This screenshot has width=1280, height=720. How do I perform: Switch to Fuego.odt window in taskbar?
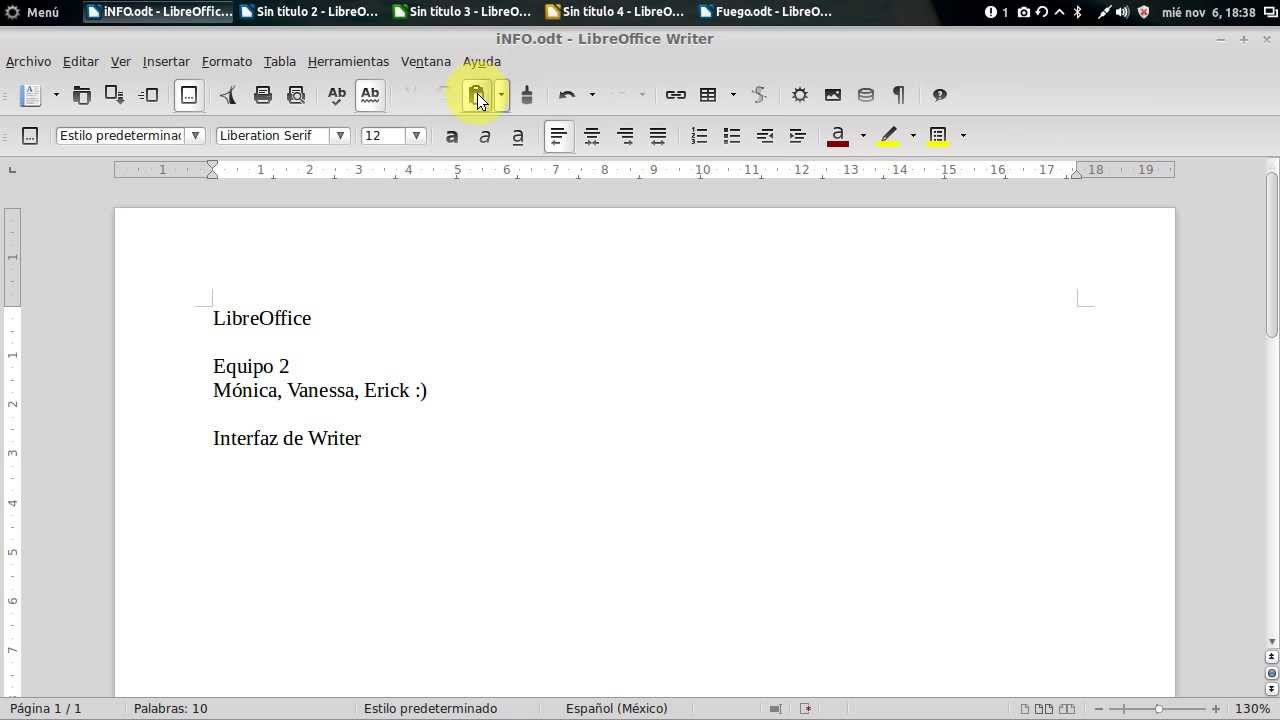point(766,12)
